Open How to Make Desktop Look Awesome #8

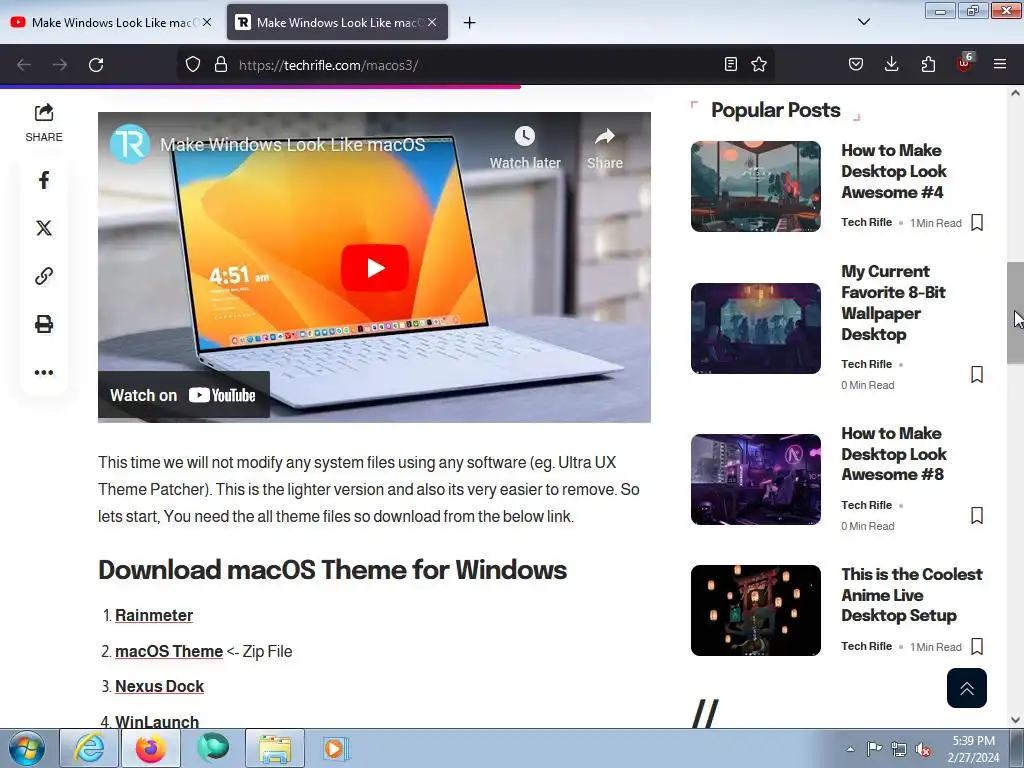(x=894, y=454)
